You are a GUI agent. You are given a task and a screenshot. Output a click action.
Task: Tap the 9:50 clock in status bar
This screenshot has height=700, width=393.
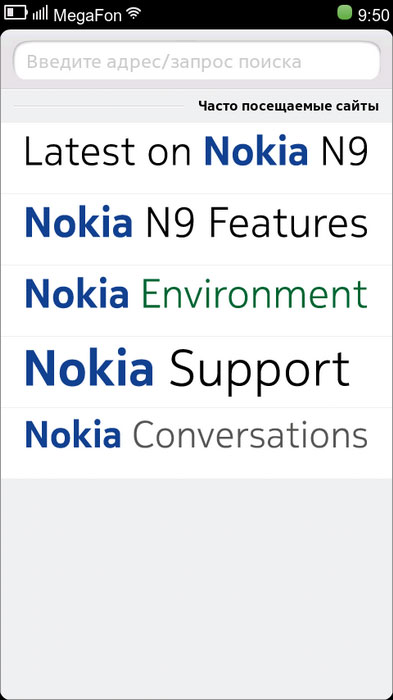373,15
